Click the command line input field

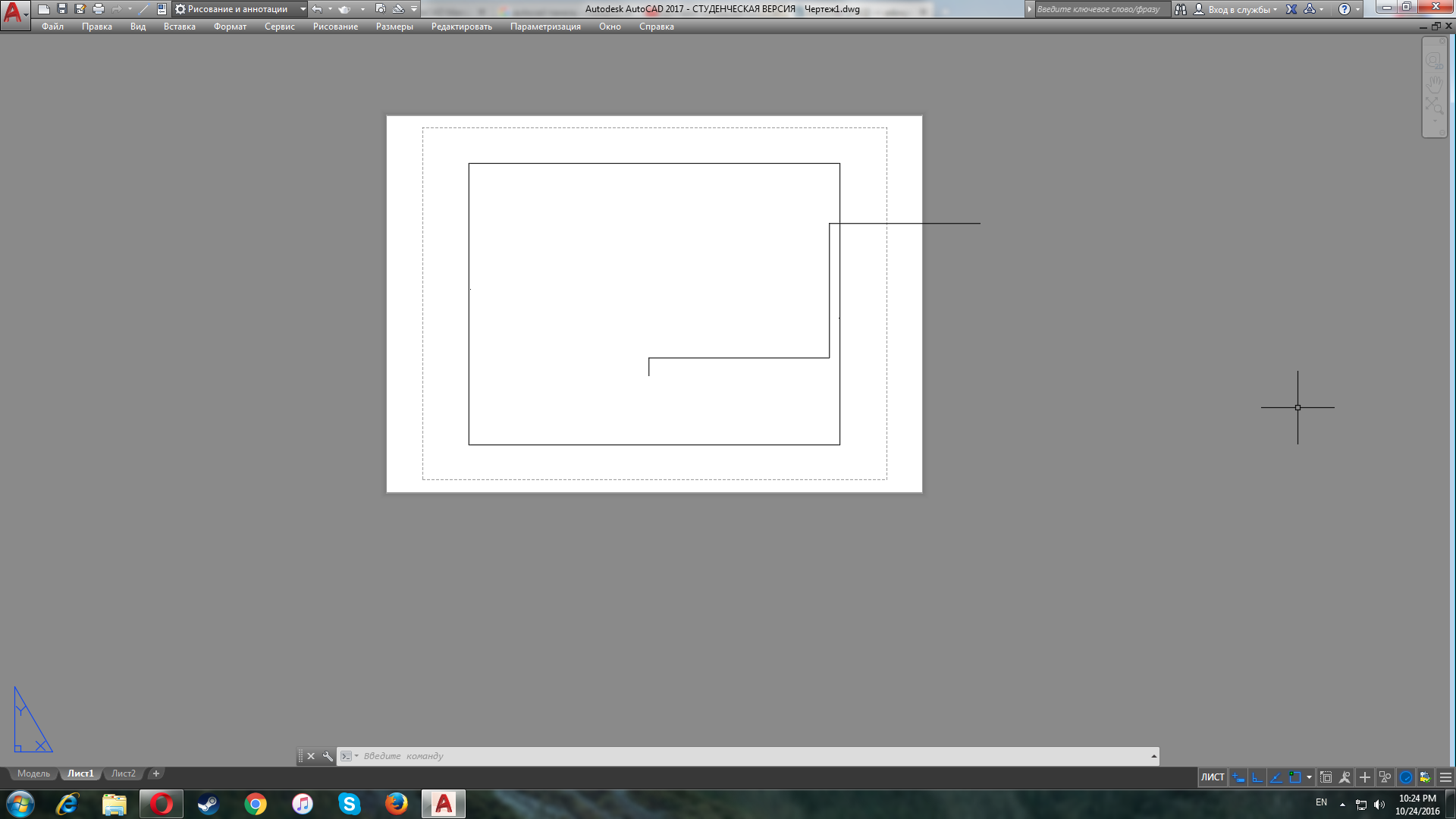tap(751, 756)
